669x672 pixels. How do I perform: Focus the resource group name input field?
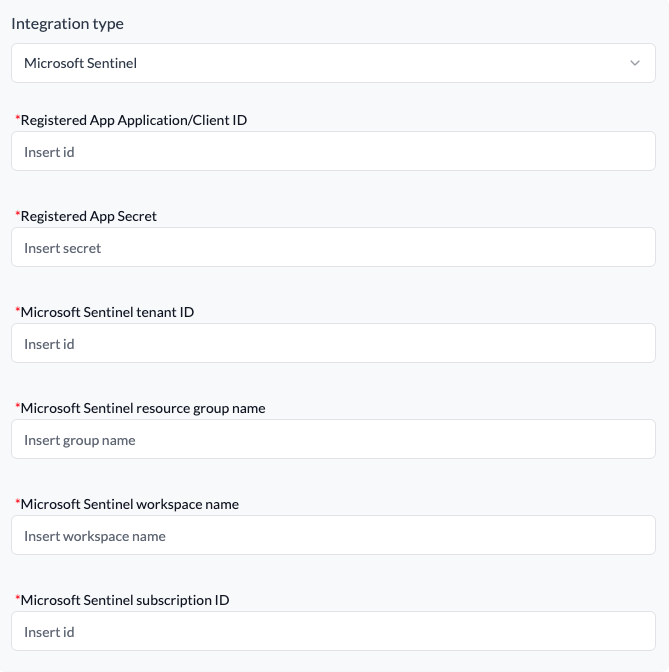pyautogui.click(x=333, y=439)
